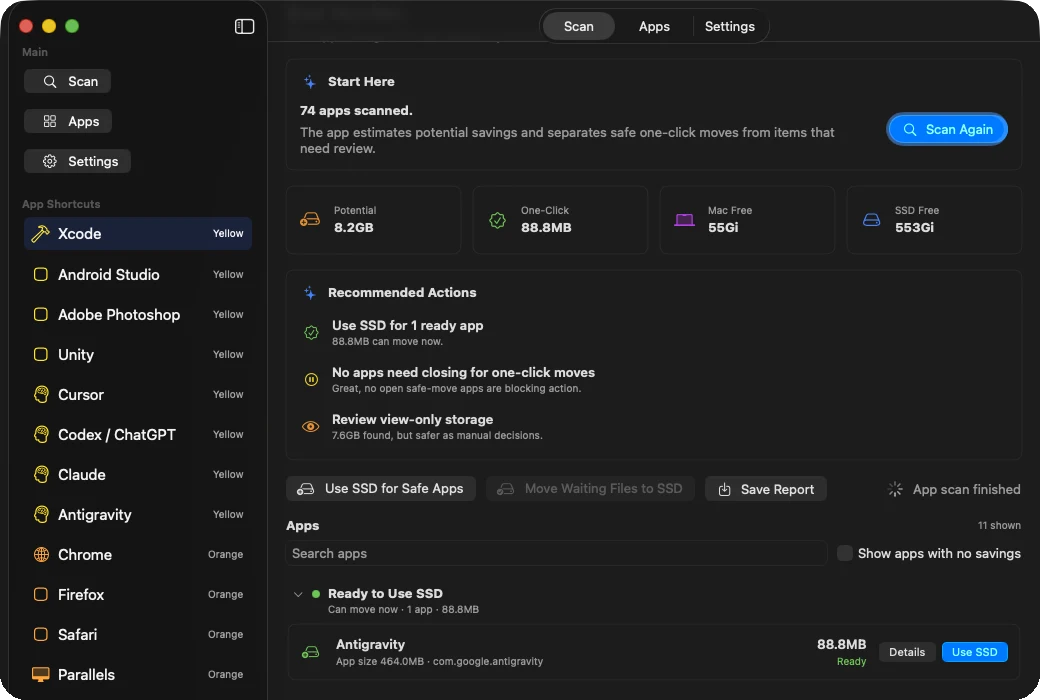Switch to the Scan tab at top

point(578,27)
